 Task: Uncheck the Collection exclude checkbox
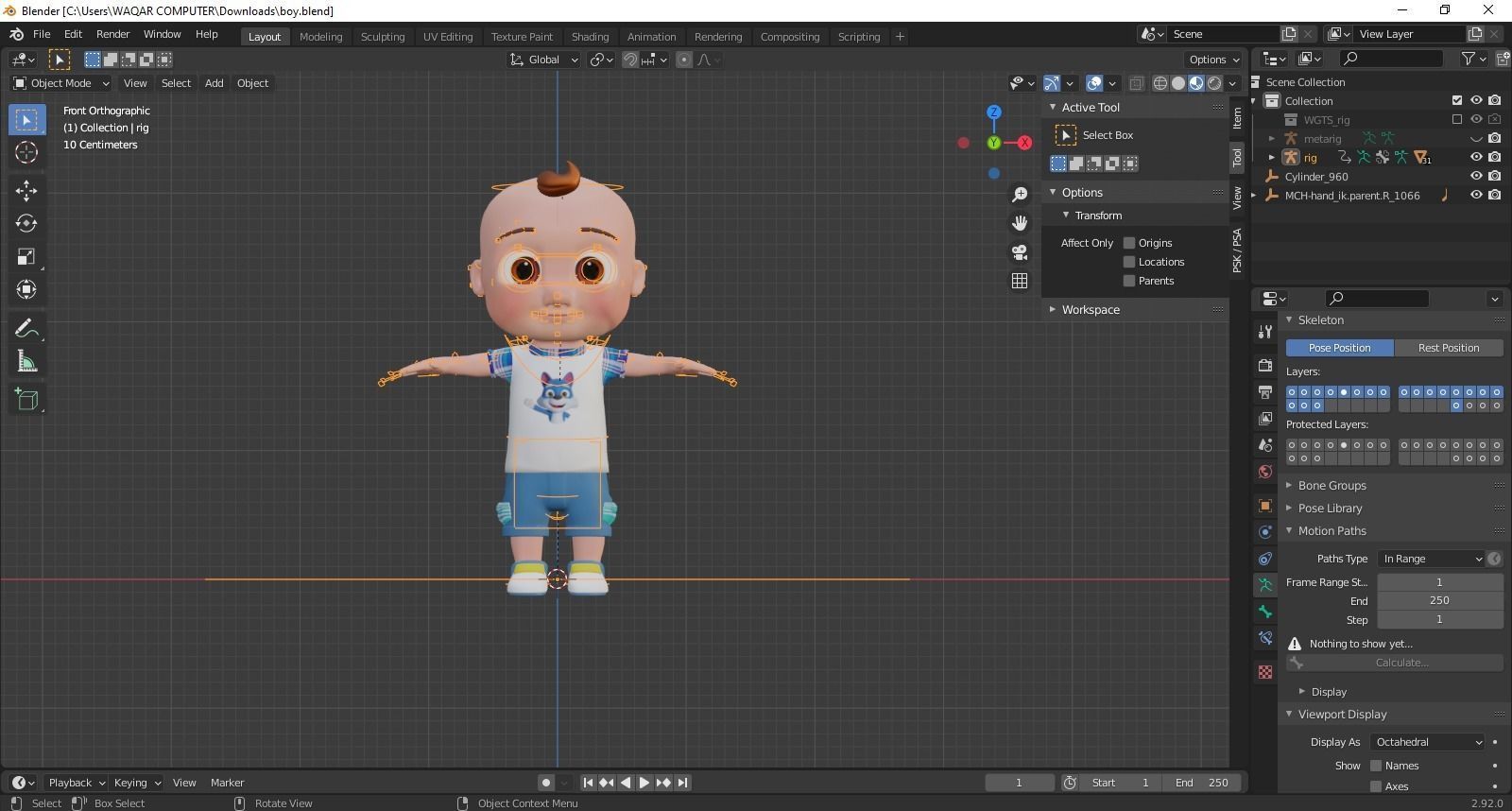pyautogui.click(x=1457, y=100)
